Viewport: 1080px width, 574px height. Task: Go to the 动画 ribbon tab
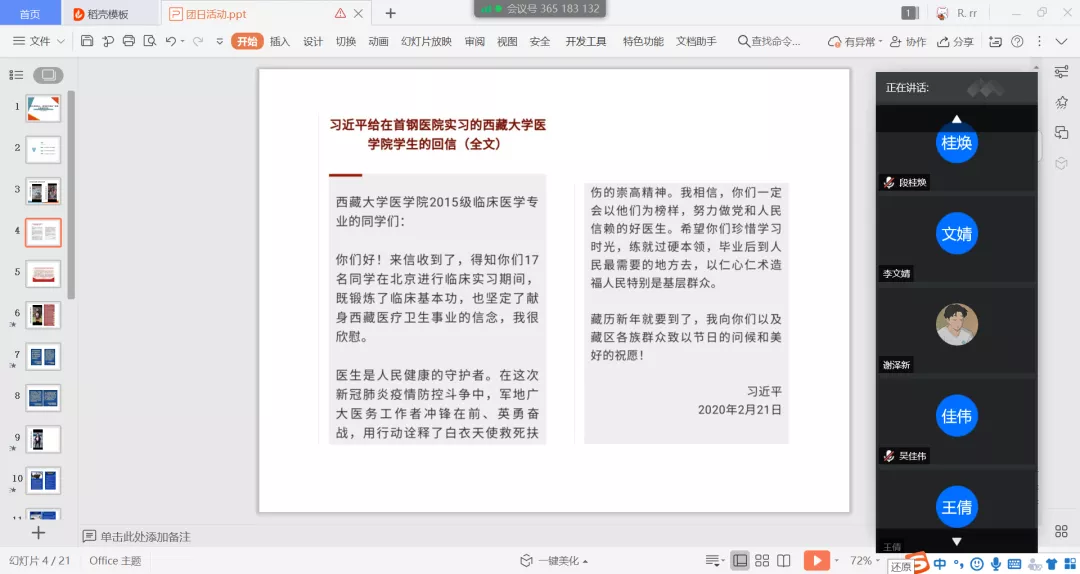pyautogui.click(x=378, y=41)
